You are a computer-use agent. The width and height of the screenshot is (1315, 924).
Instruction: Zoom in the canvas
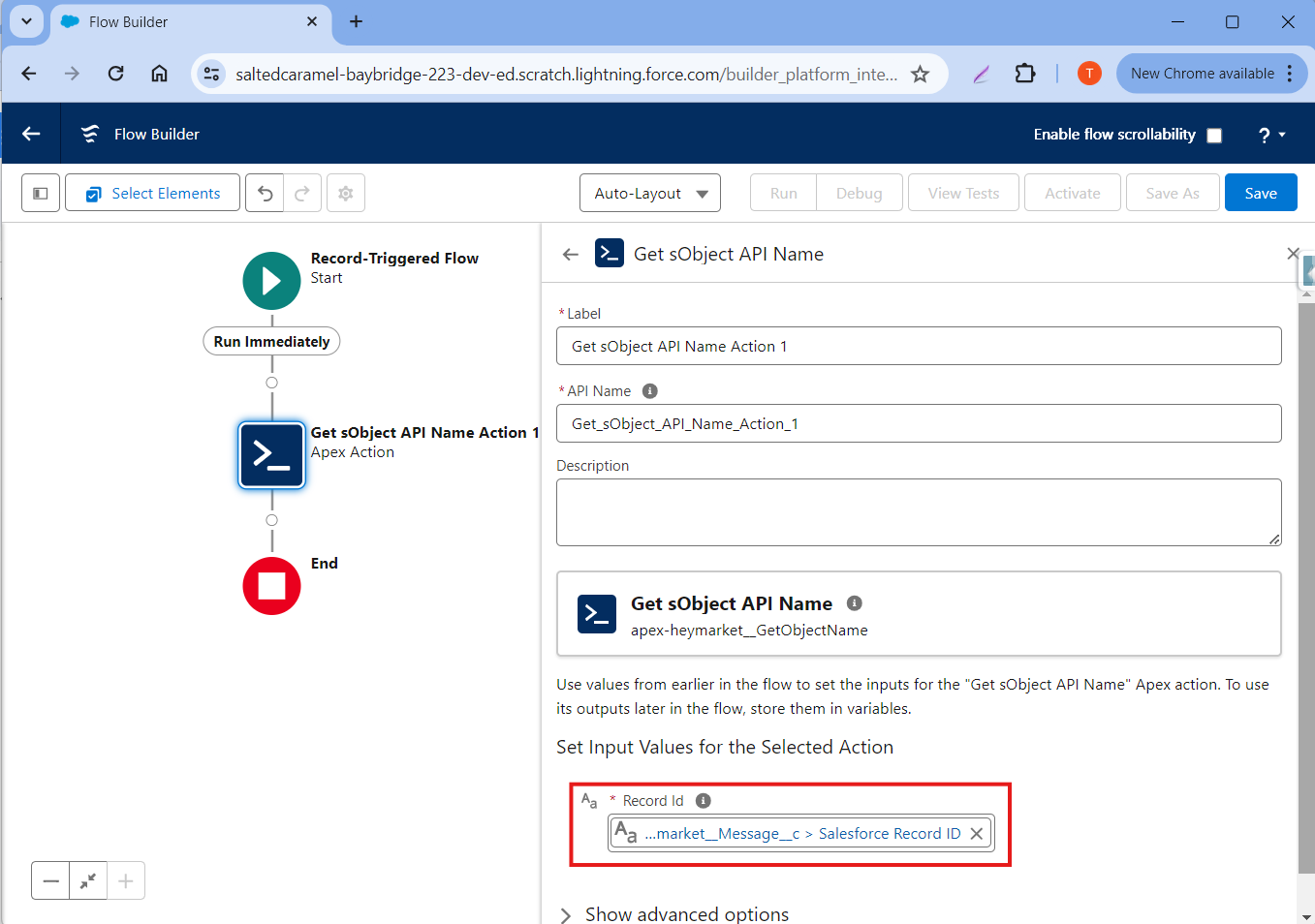[x=126, y=880]
